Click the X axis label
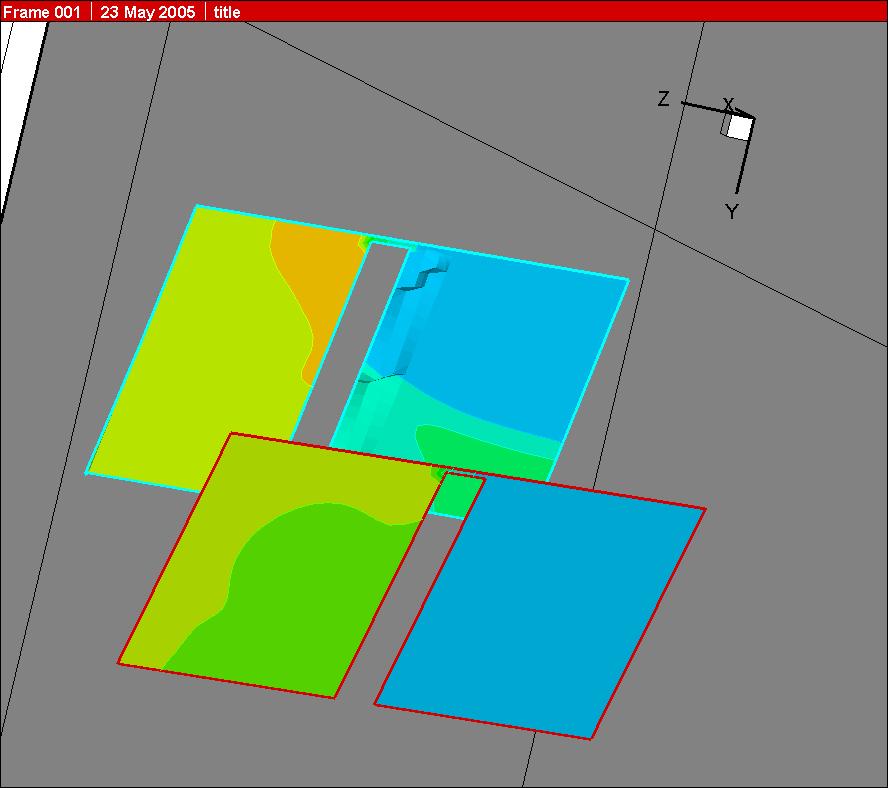888x788 pixels. 729,105
